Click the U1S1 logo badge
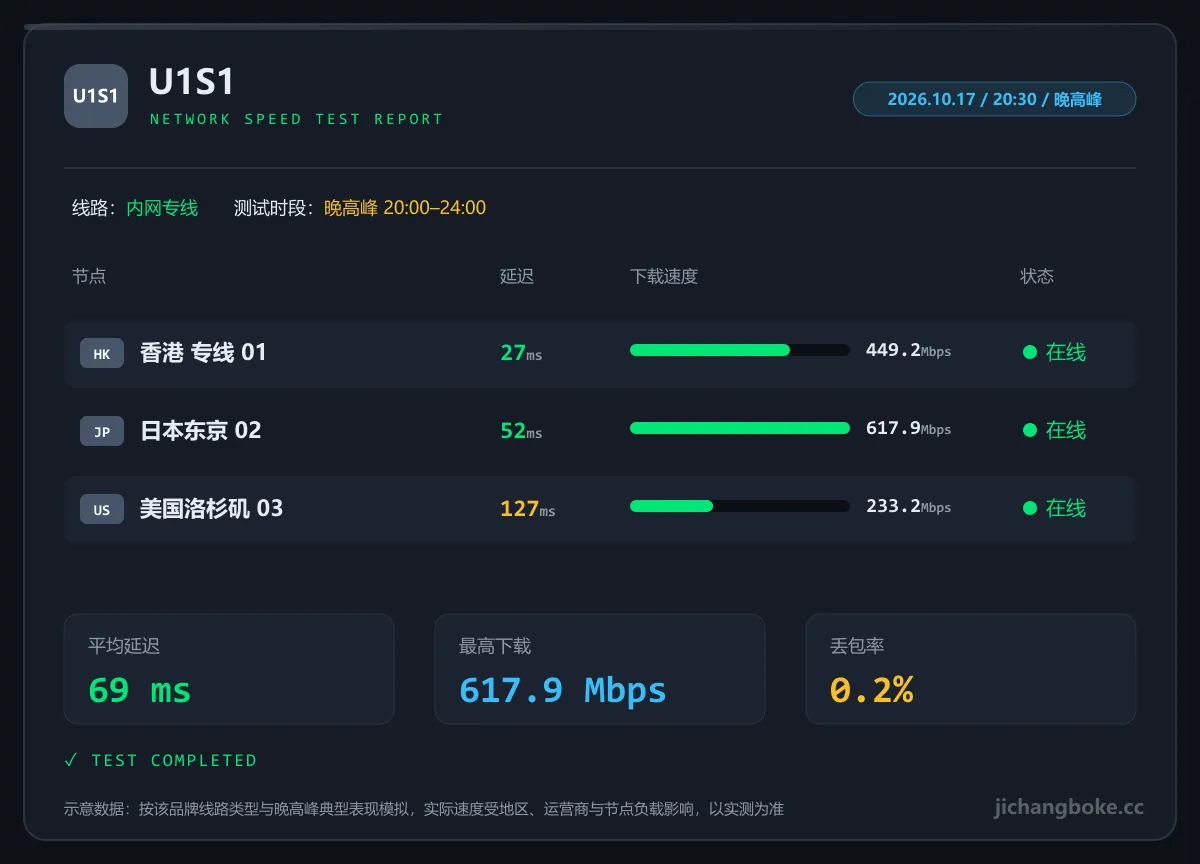Viewport: 1200px width, 864px height. 96,96
